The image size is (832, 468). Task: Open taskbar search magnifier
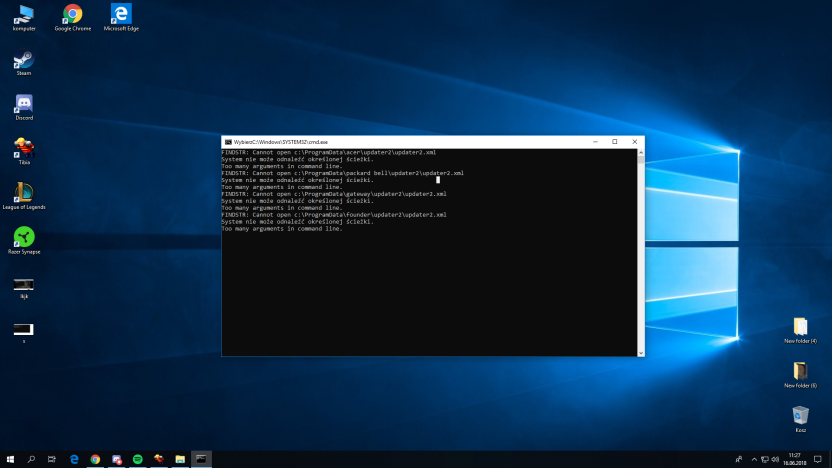click(31, 460)
